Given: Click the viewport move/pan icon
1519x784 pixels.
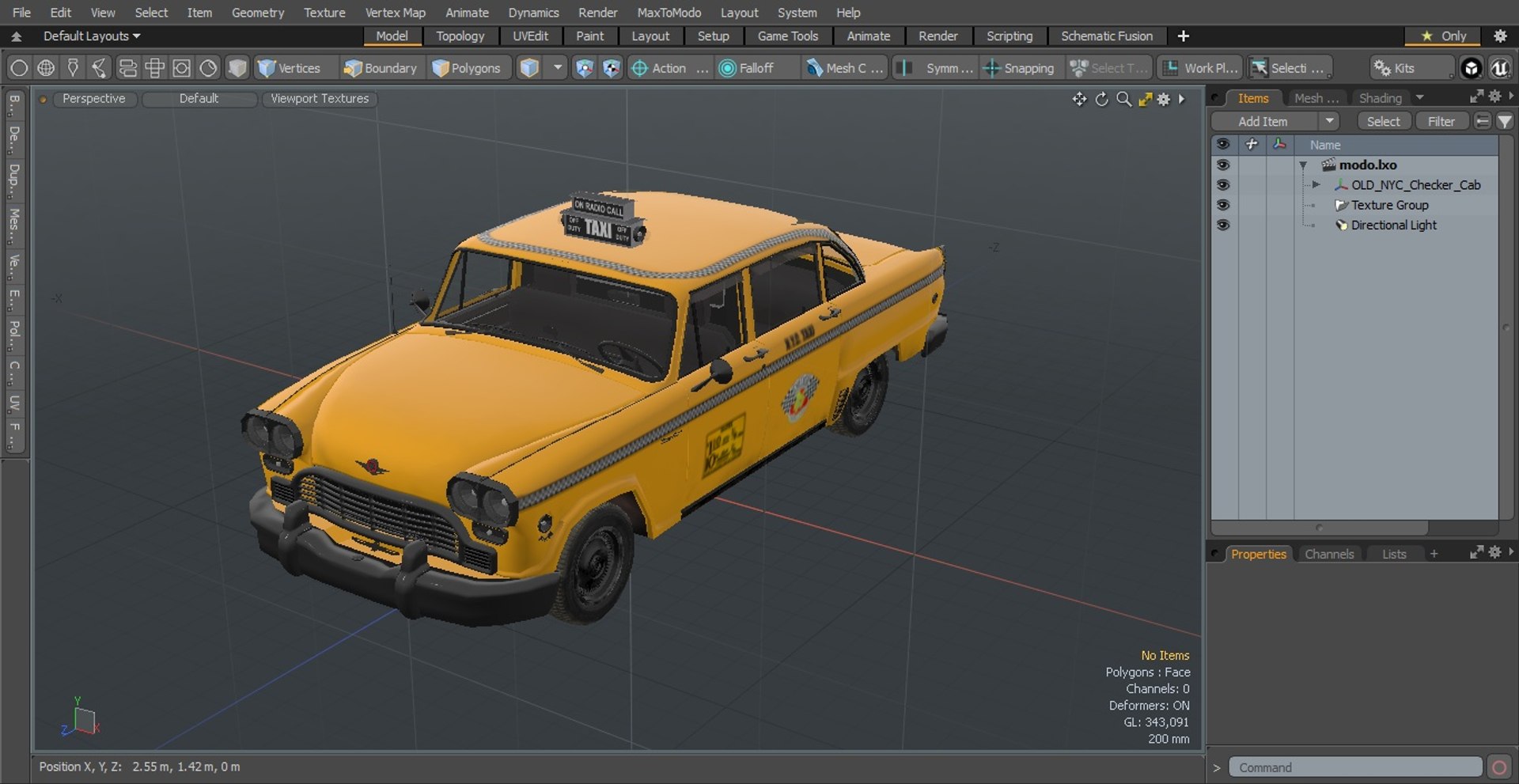Looking at the screenshot, I should tap(1079, 99).
